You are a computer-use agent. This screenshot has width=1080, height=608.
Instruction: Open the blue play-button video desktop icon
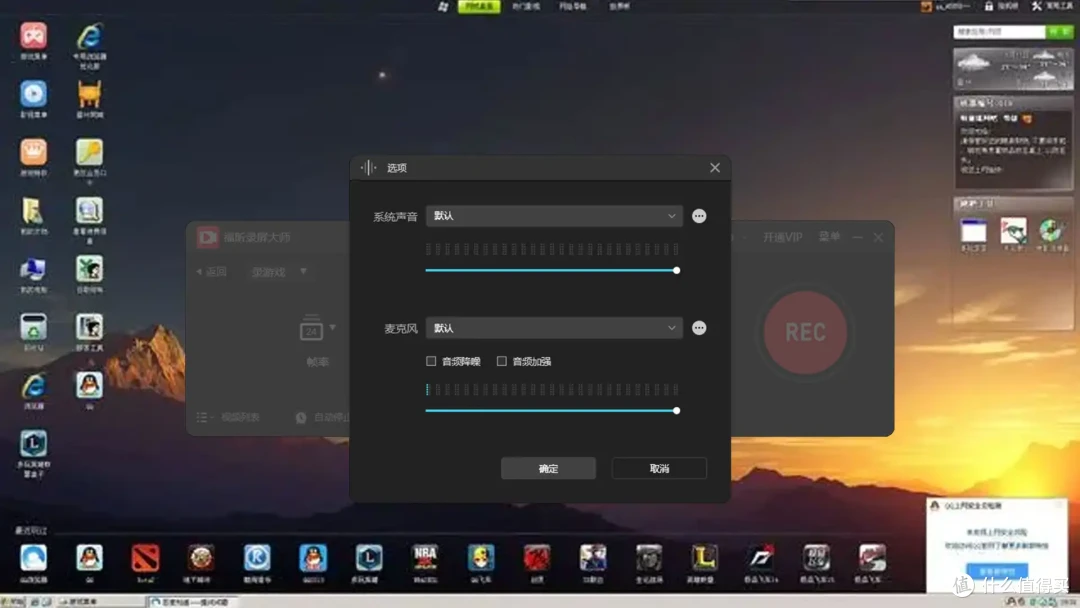(x=33, y=94)
